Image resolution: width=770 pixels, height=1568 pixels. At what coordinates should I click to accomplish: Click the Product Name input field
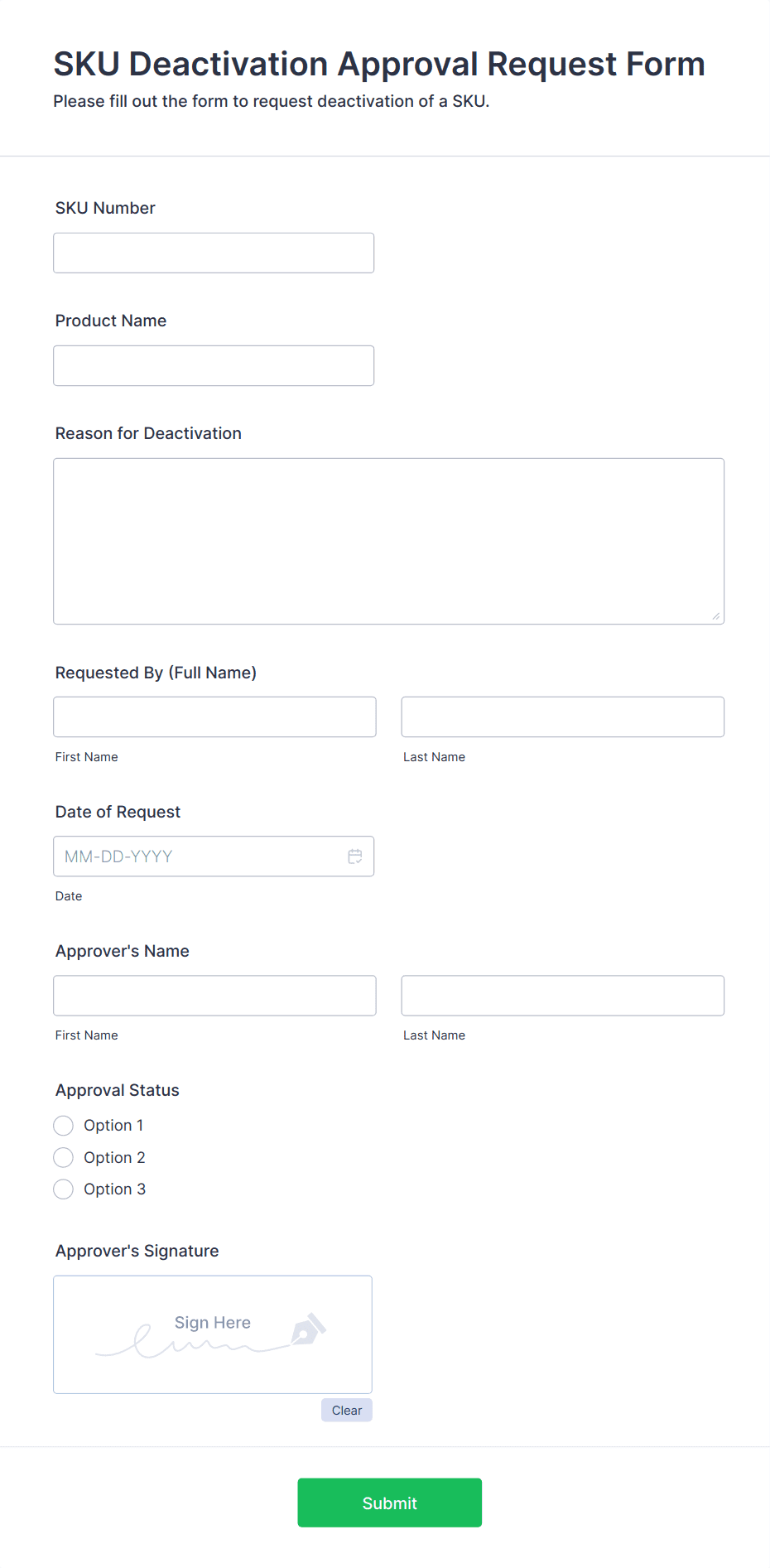point(213,364)
